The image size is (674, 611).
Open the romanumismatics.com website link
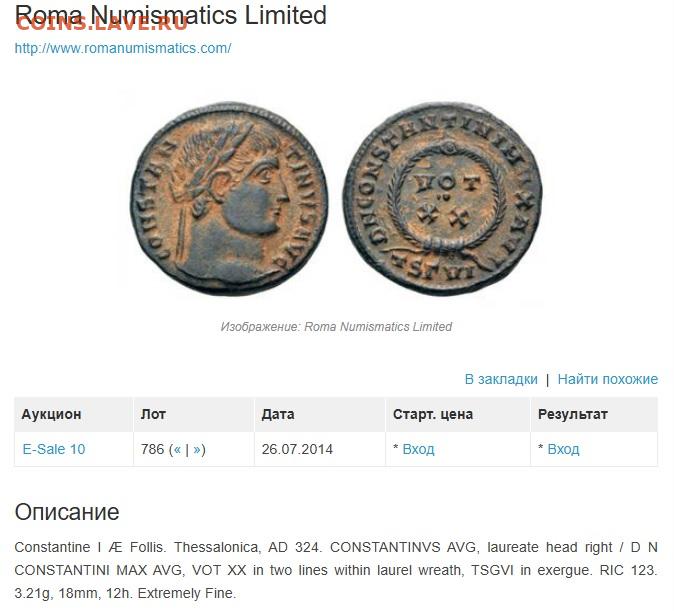pyautogui.click(x=123, y=48)
